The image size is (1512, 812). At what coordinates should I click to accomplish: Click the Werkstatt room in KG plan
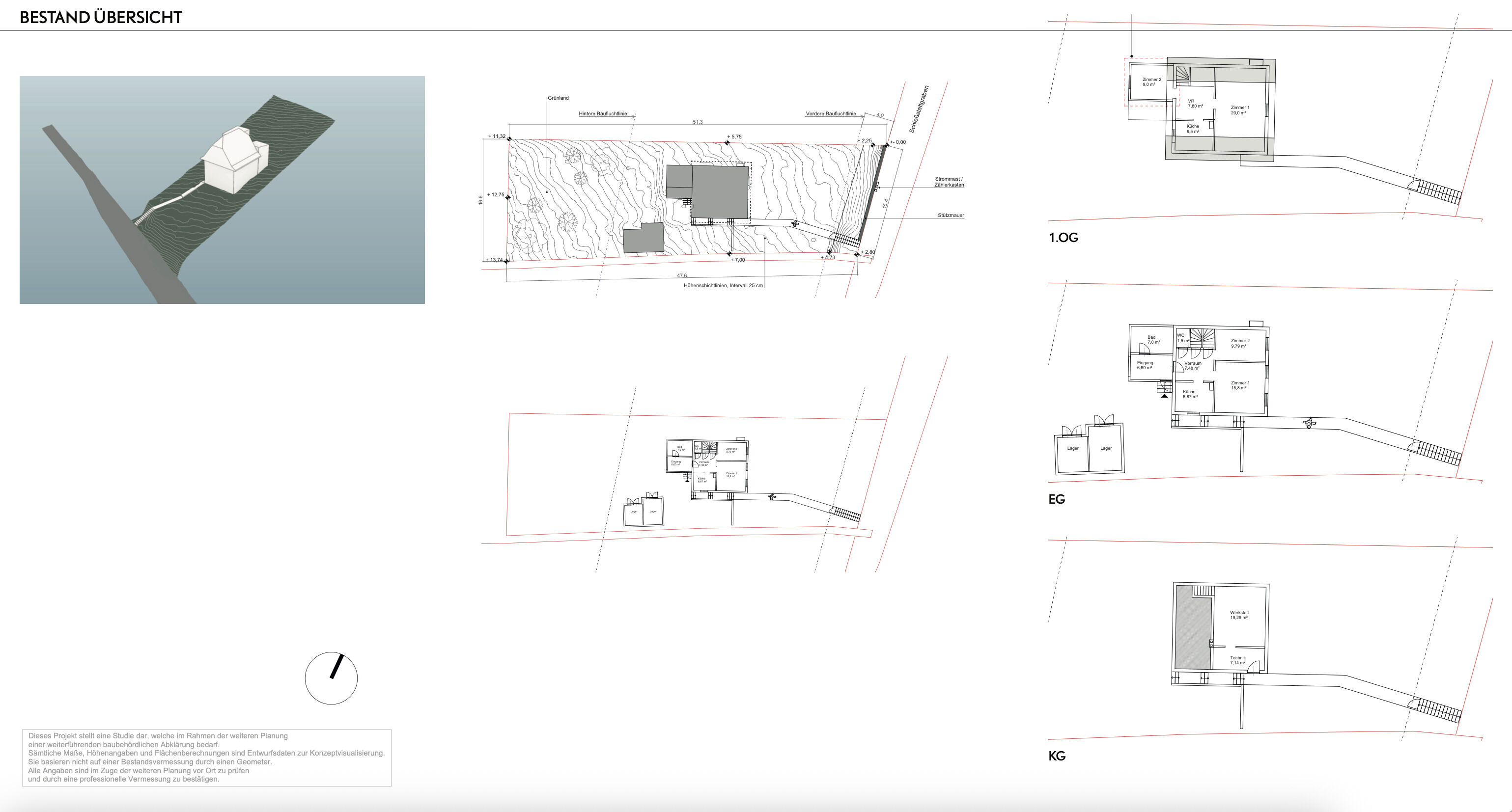[1239, 615]
